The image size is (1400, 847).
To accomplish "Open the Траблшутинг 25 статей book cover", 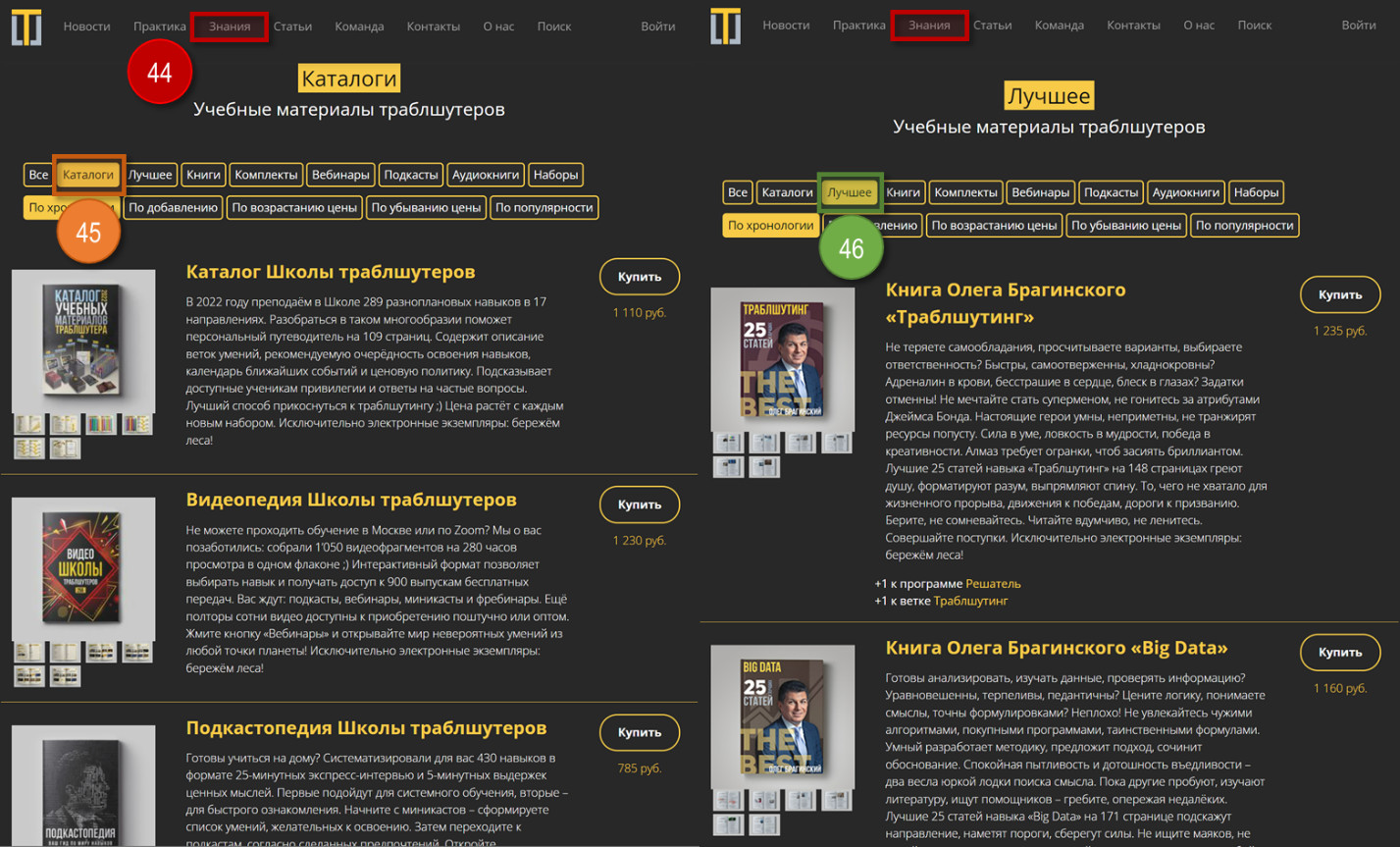I will [x=783, y=359].
